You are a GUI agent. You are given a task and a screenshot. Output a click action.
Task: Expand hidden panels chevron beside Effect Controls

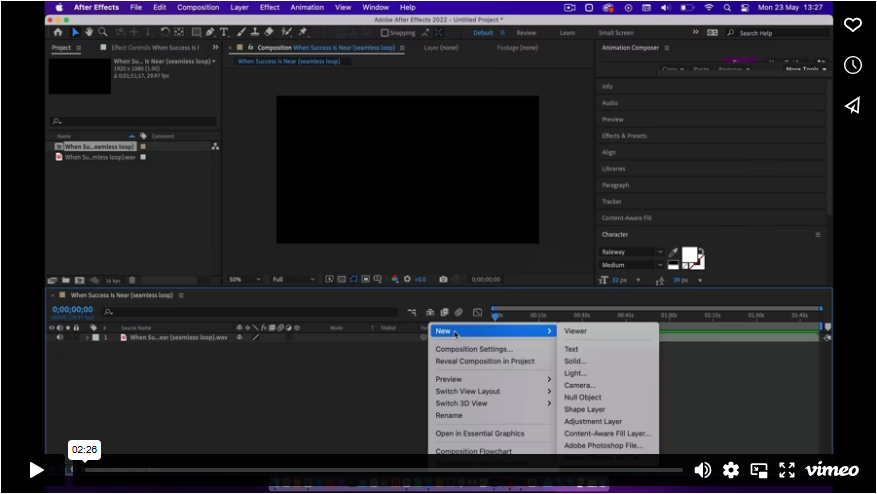215,48
